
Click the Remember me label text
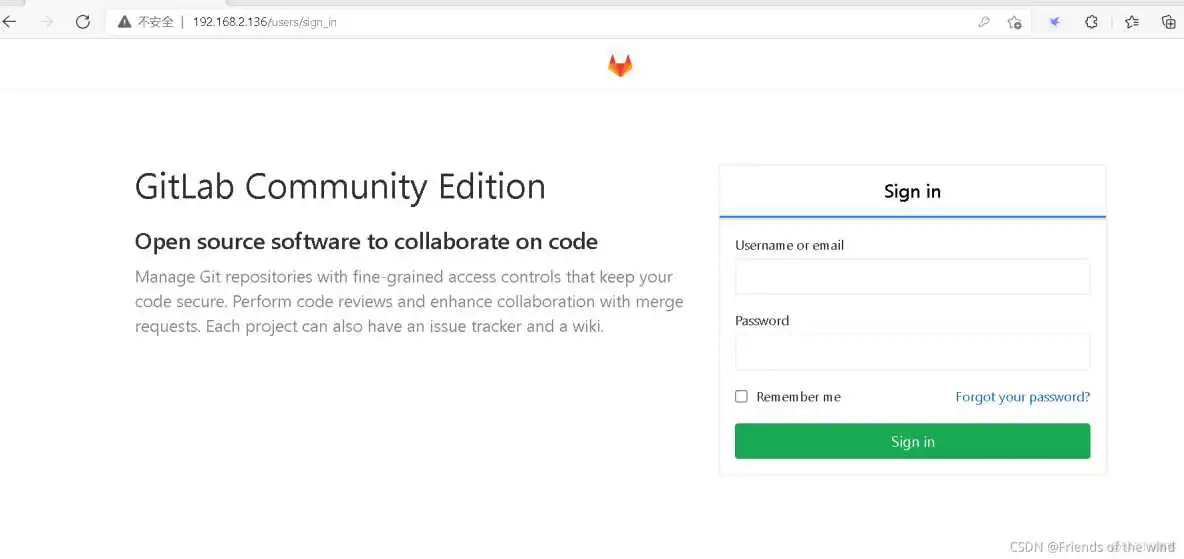[x=798, y=397]
